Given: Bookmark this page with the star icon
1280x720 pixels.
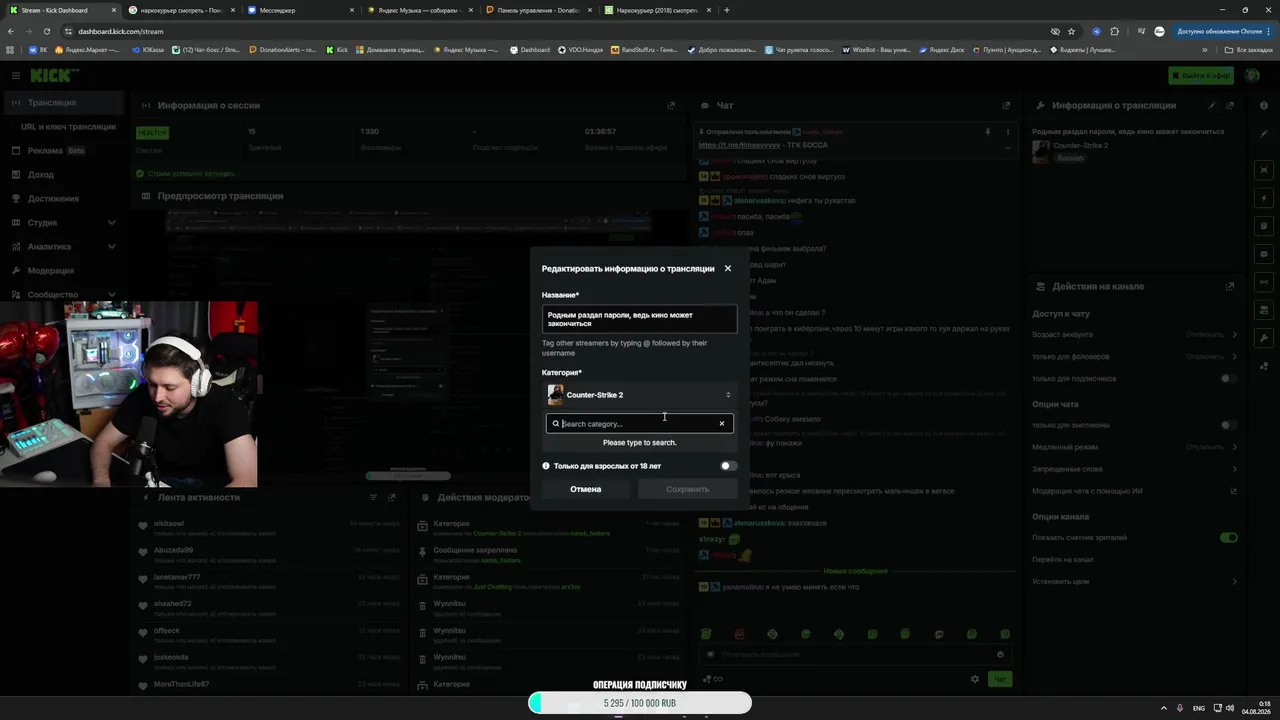Looking at the screenshot, I should [1071, 31].
